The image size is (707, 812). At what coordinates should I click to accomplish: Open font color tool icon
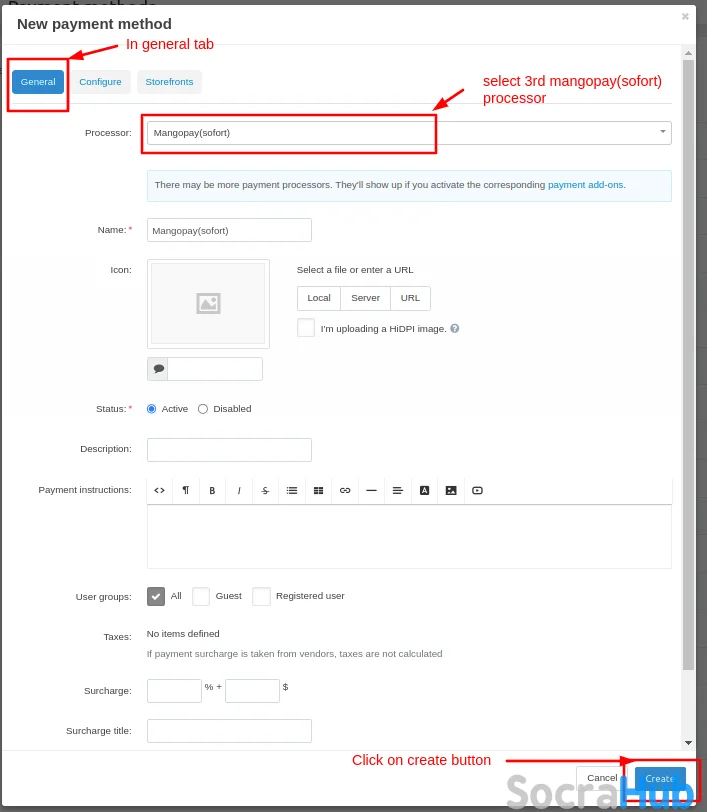pos(424,490)
